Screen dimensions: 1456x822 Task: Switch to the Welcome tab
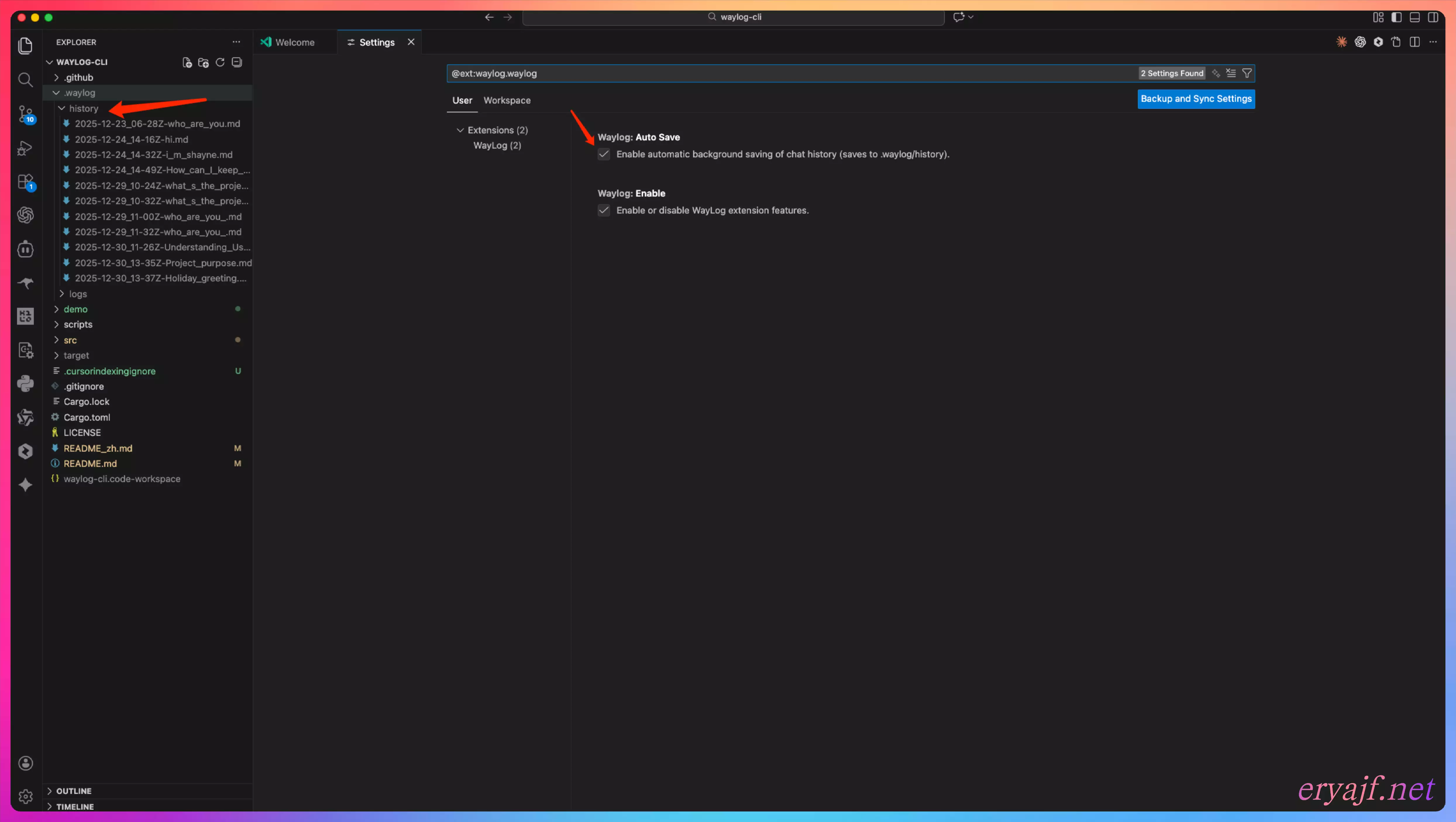(x=294, y=42)
